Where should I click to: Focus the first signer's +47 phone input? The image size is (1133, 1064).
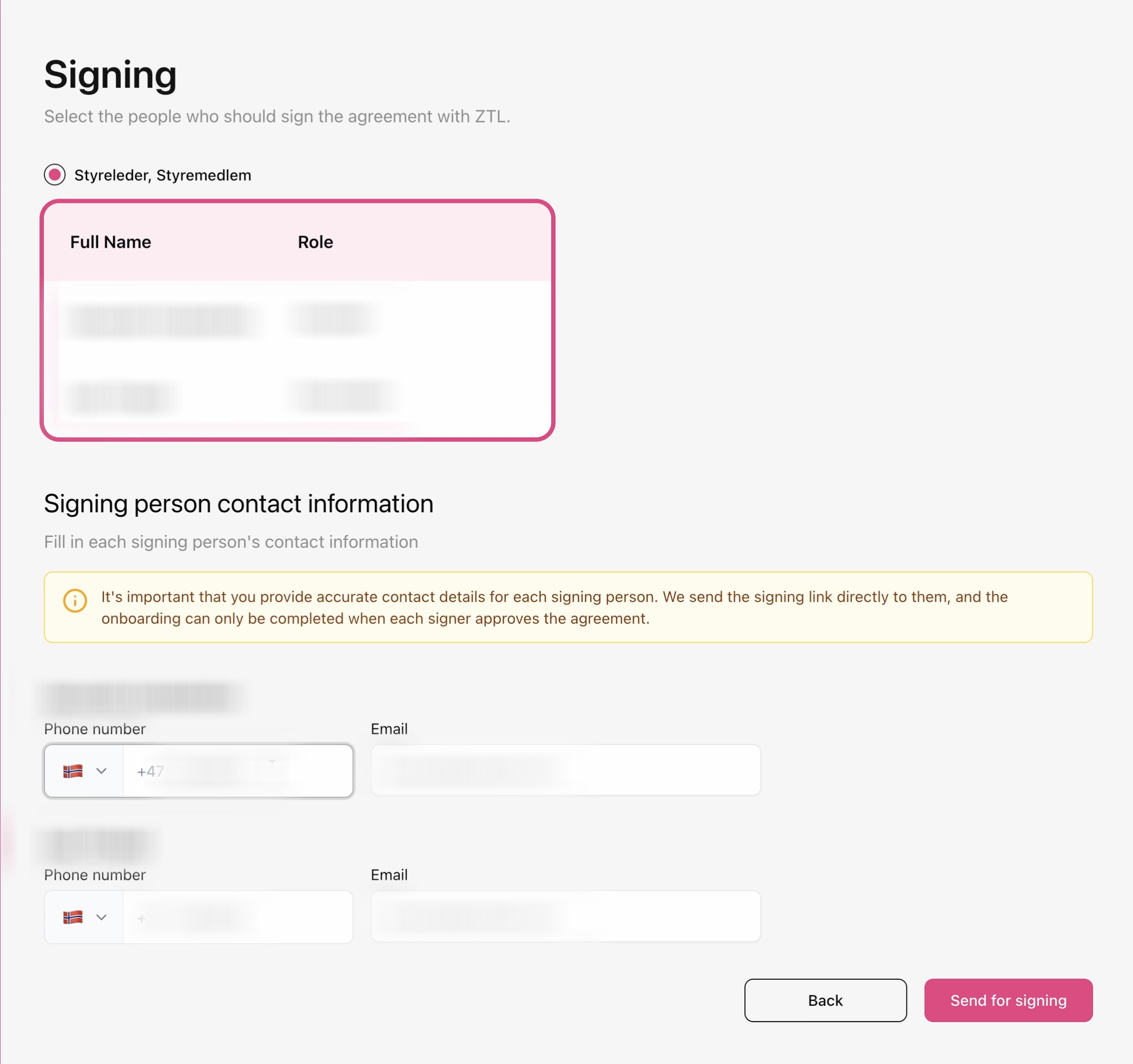click(237, 771)
